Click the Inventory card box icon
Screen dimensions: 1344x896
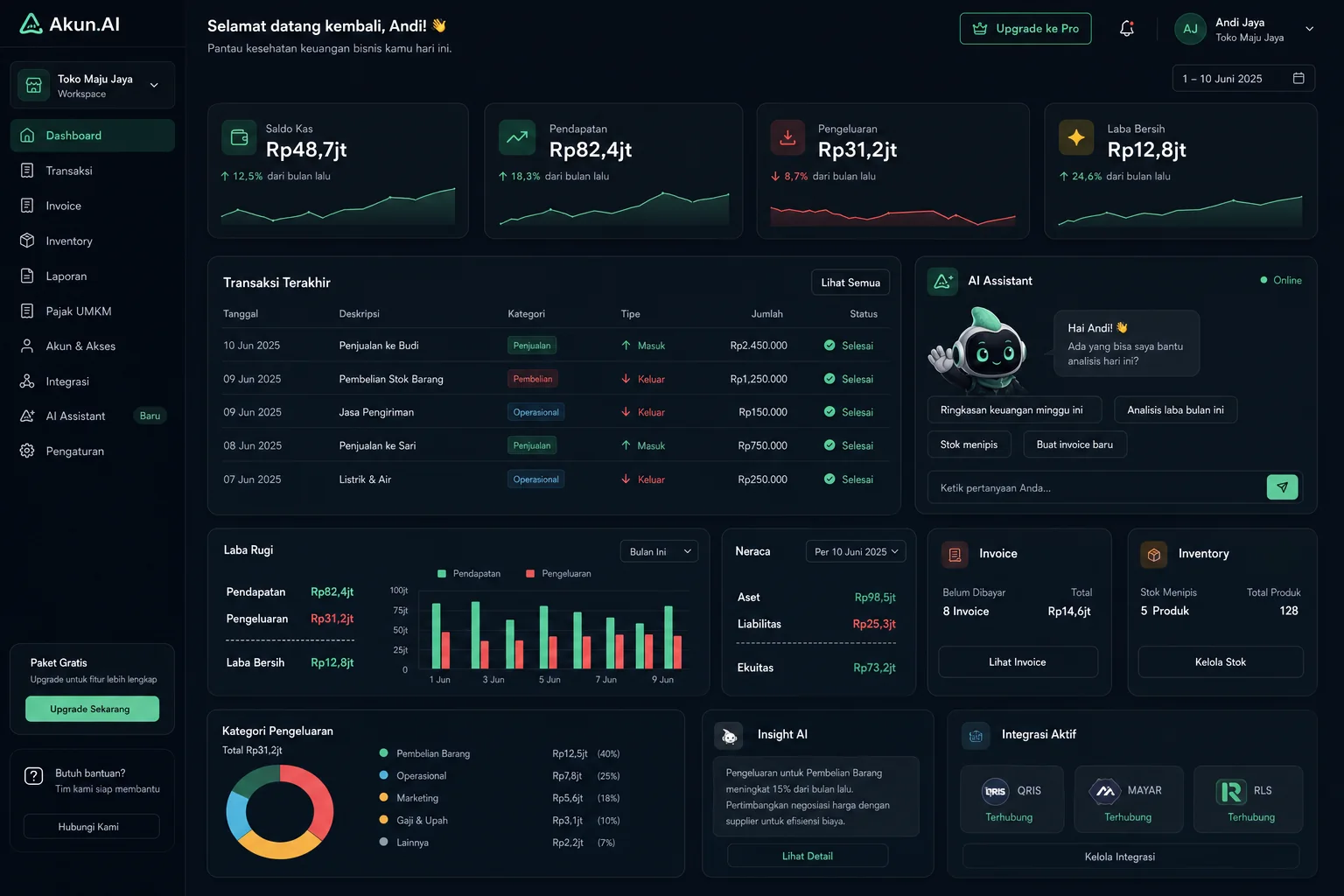point(1153,554)
